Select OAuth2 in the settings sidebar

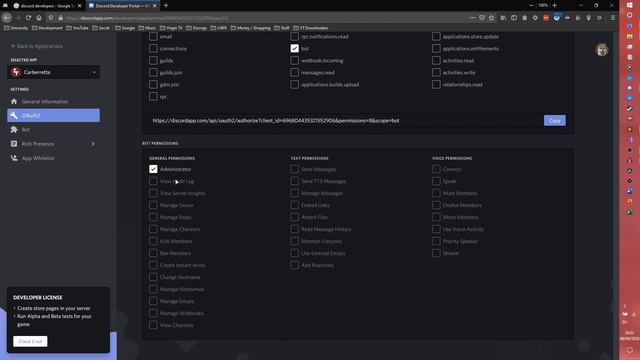(53, 116)
